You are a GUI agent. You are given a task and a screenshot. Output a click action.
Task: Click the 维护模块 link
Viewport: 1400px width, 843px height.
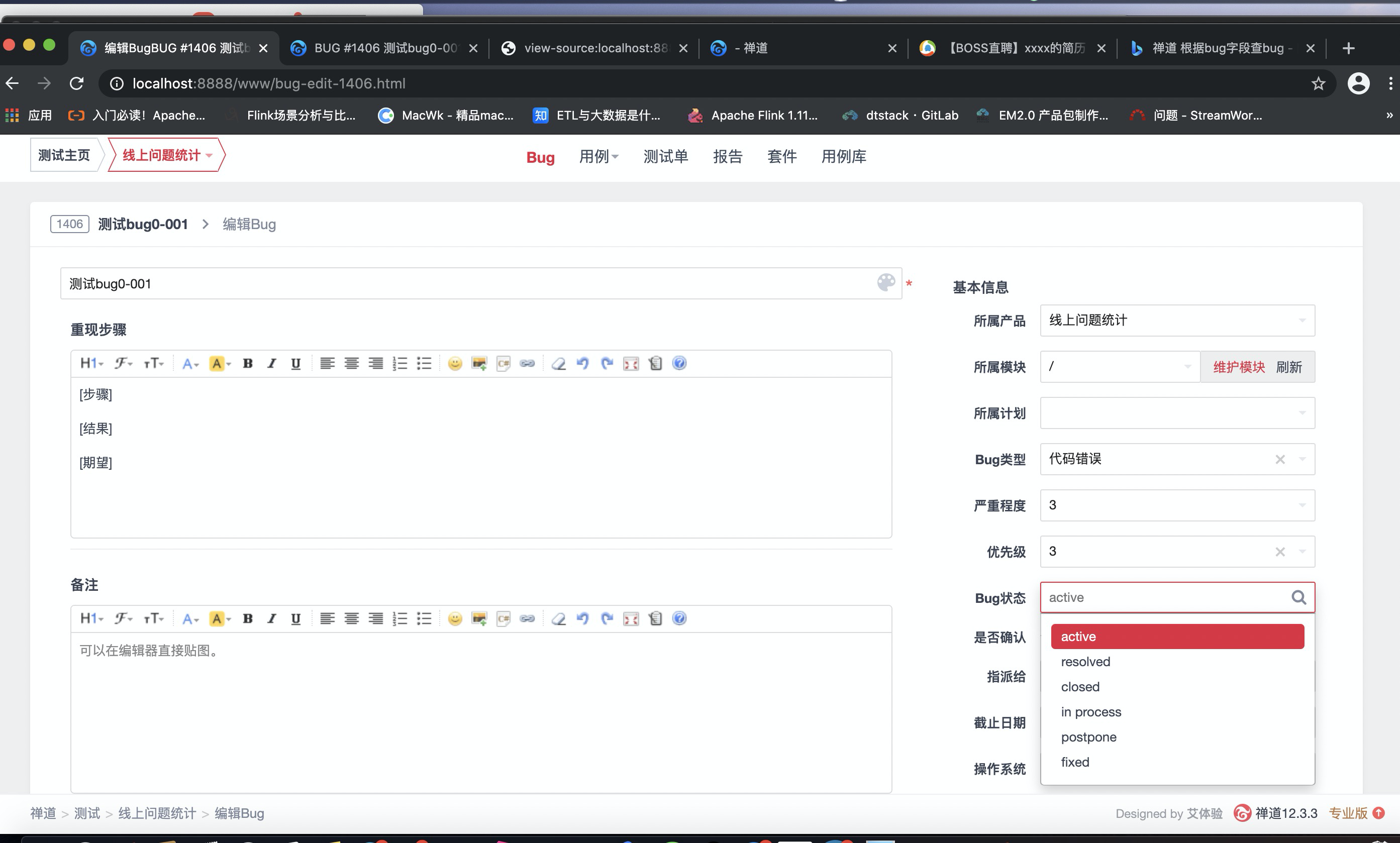tap(1239, 367)
